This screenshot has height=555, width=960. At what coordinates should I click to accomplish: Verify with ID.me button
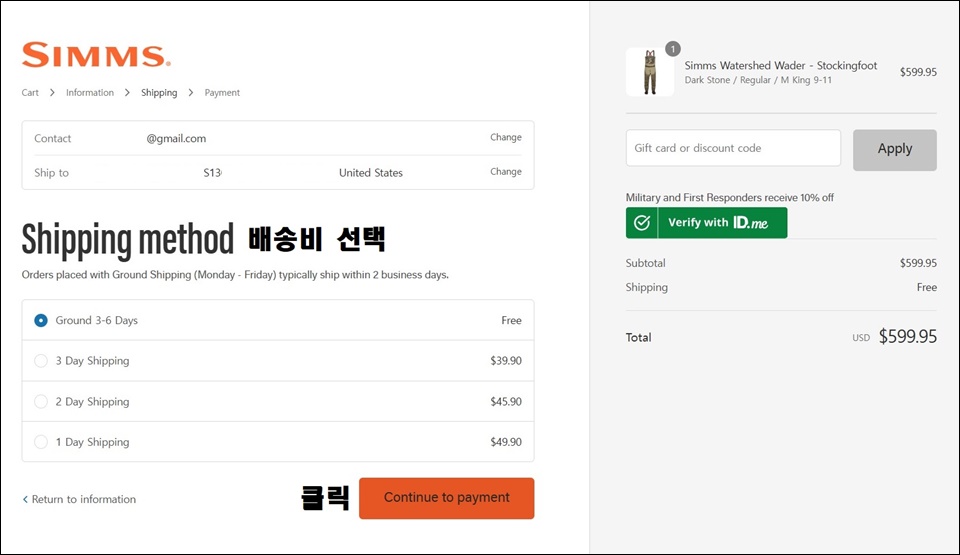(707, 222)
